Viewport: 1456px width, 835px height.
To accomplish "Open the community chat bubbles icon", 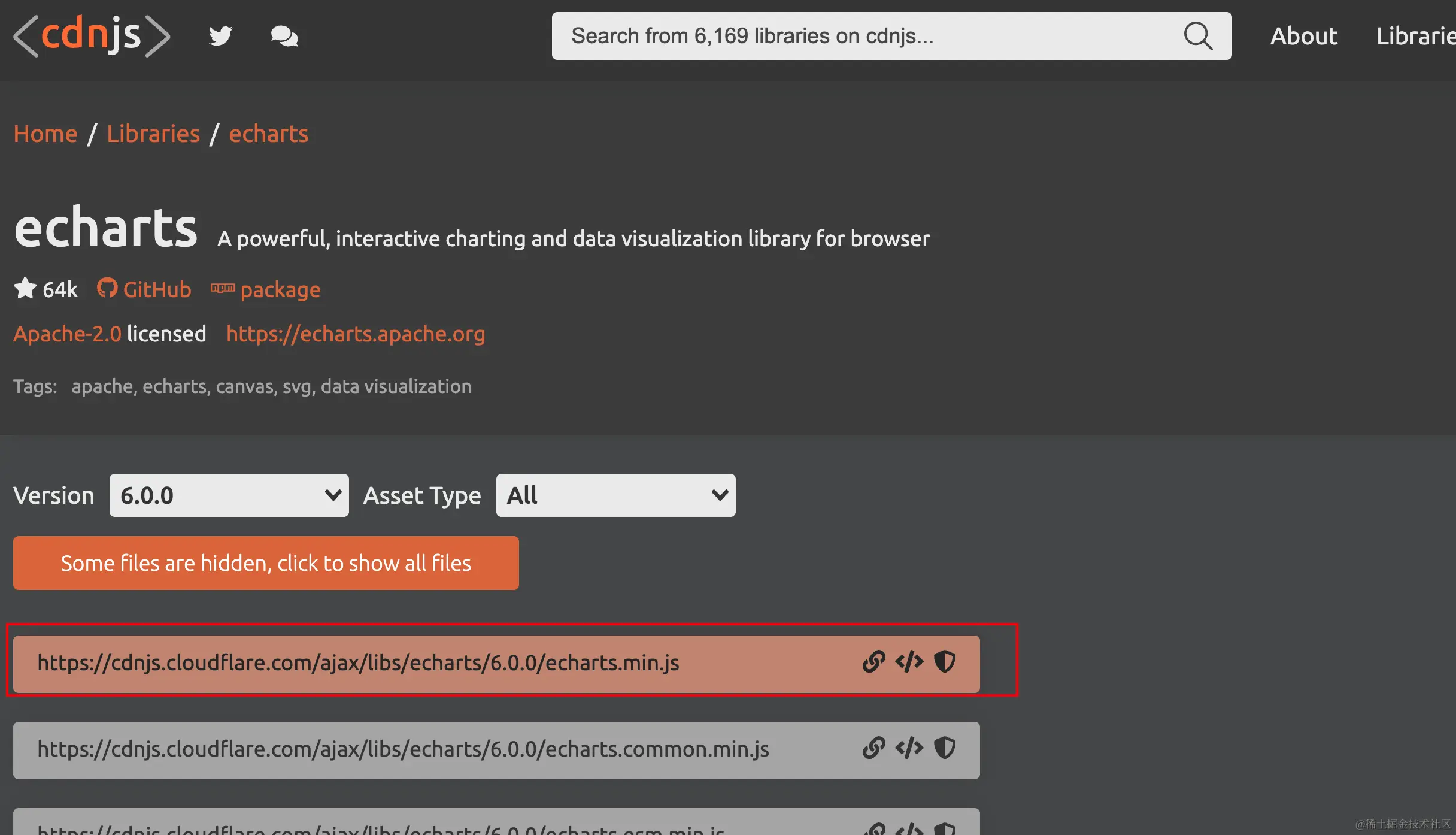I will coord(284,37).
